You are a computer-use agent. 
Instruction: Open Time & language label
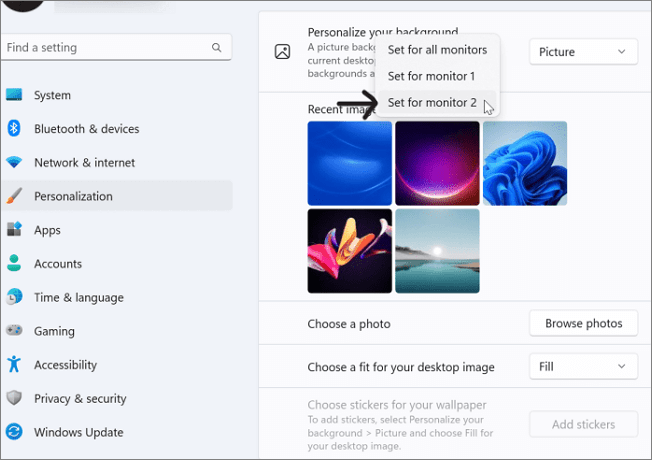79,297
